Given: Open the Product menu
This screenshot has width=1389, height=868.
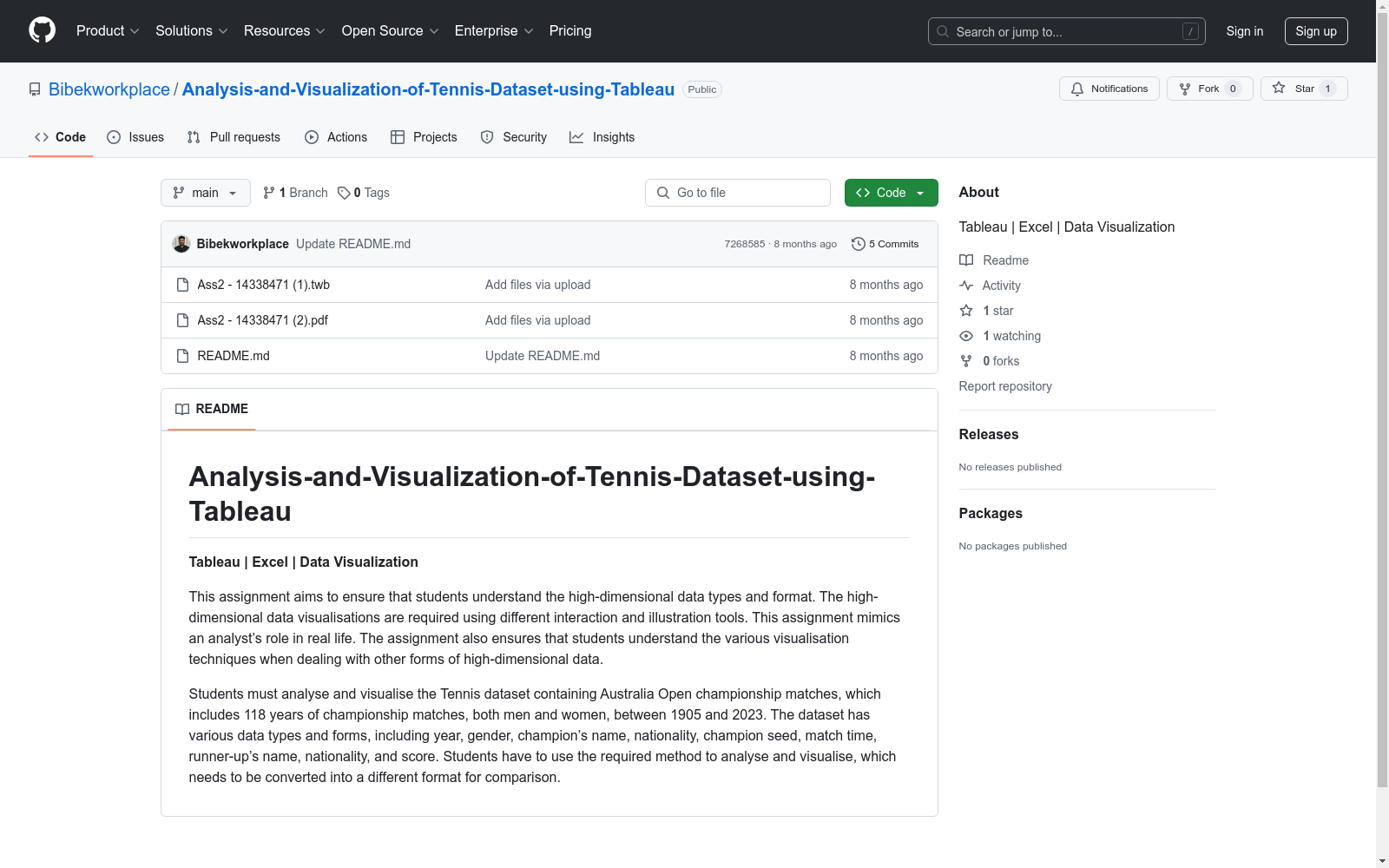Looking at the screenshot, I should 108,30.
